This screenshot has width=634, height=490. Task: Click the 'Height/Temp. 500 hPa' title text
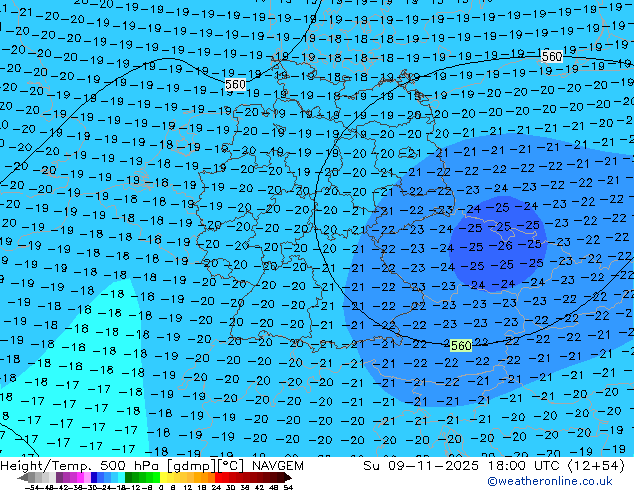(x=81, y=466)
